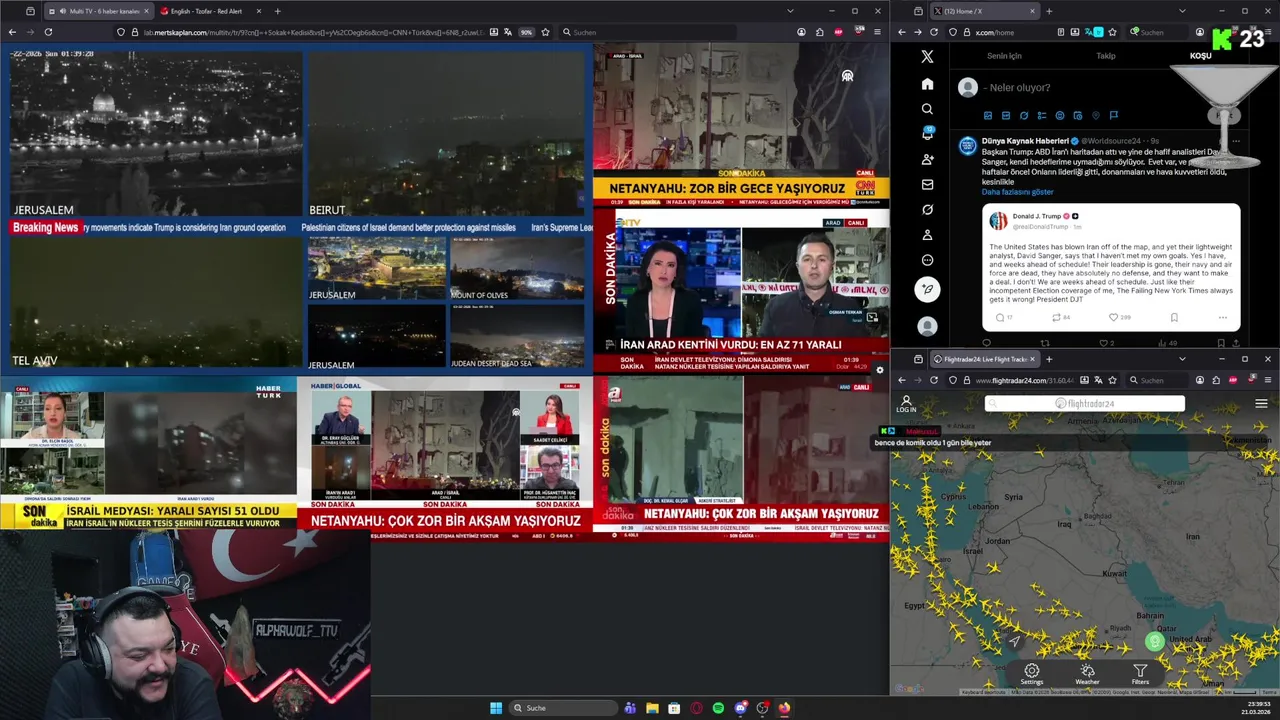
Task: Bookmark this page star in Flightradar24 window
Action: pos(1112,380)
